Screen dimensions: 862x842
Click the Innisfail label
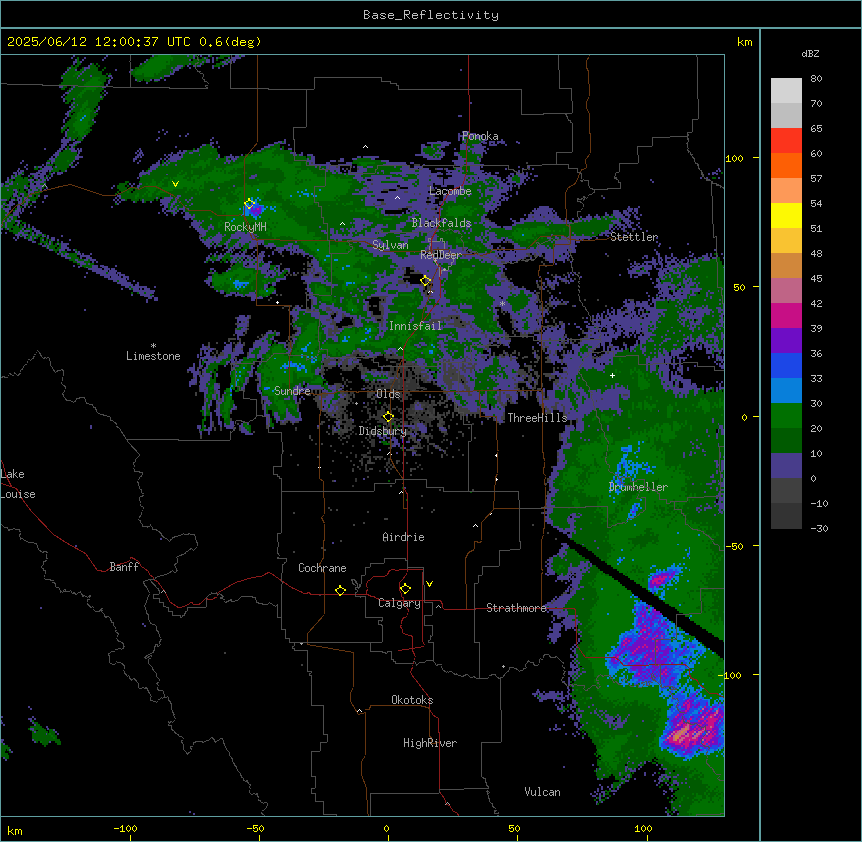[x=416, y=326]
